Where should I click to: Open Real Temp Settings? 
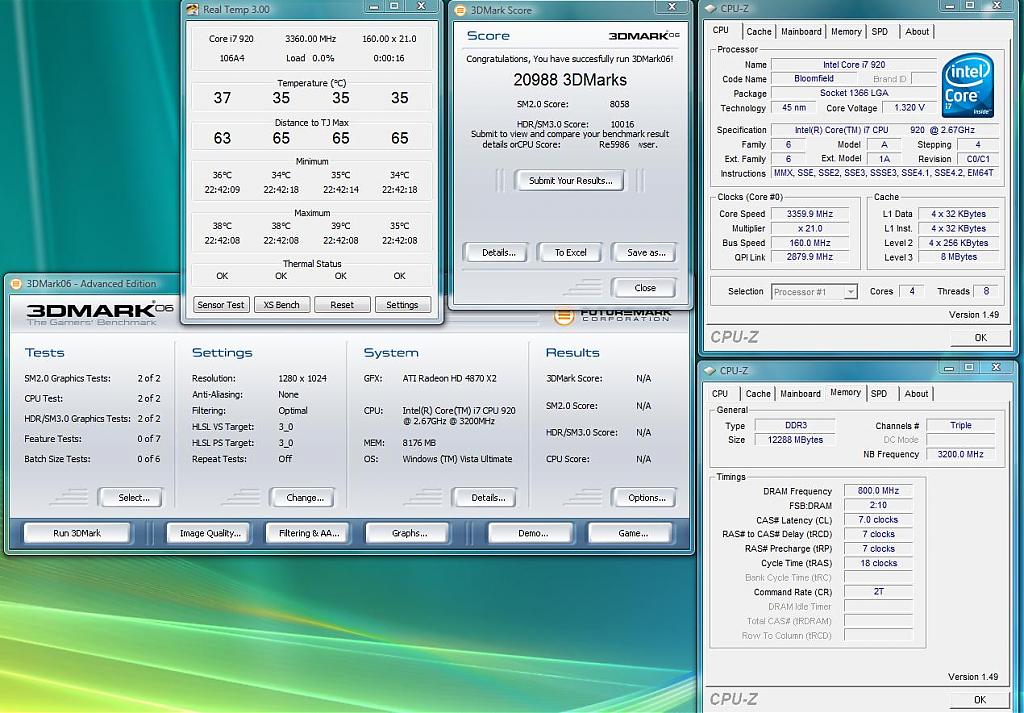402,305
